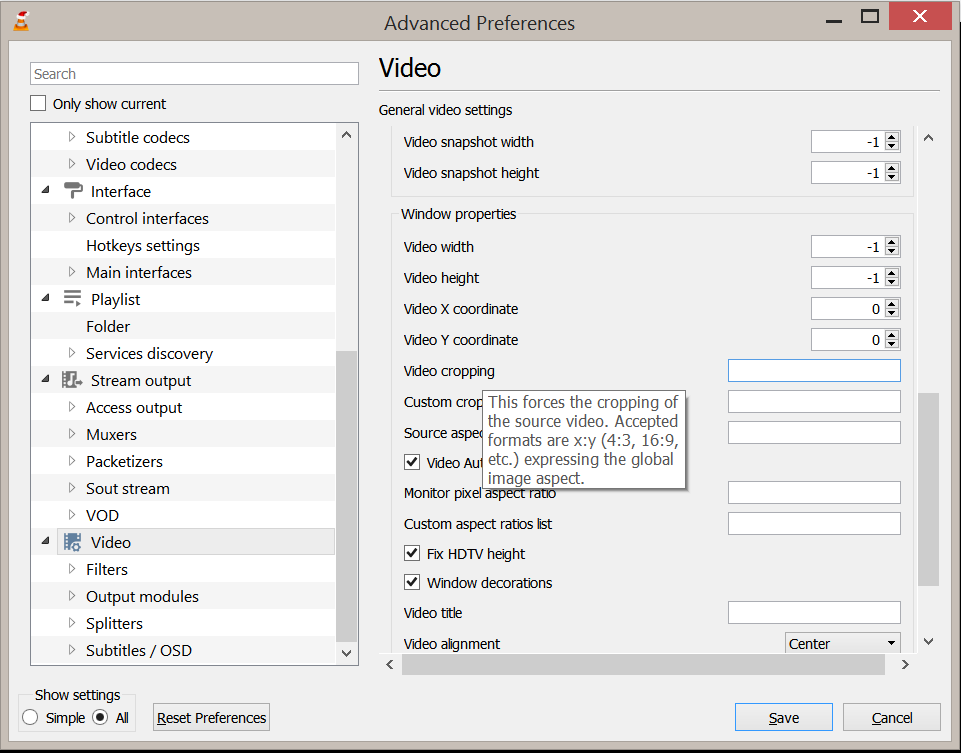Select Playlist category in tree
The image size is (961, 753).
coord(115,300)
